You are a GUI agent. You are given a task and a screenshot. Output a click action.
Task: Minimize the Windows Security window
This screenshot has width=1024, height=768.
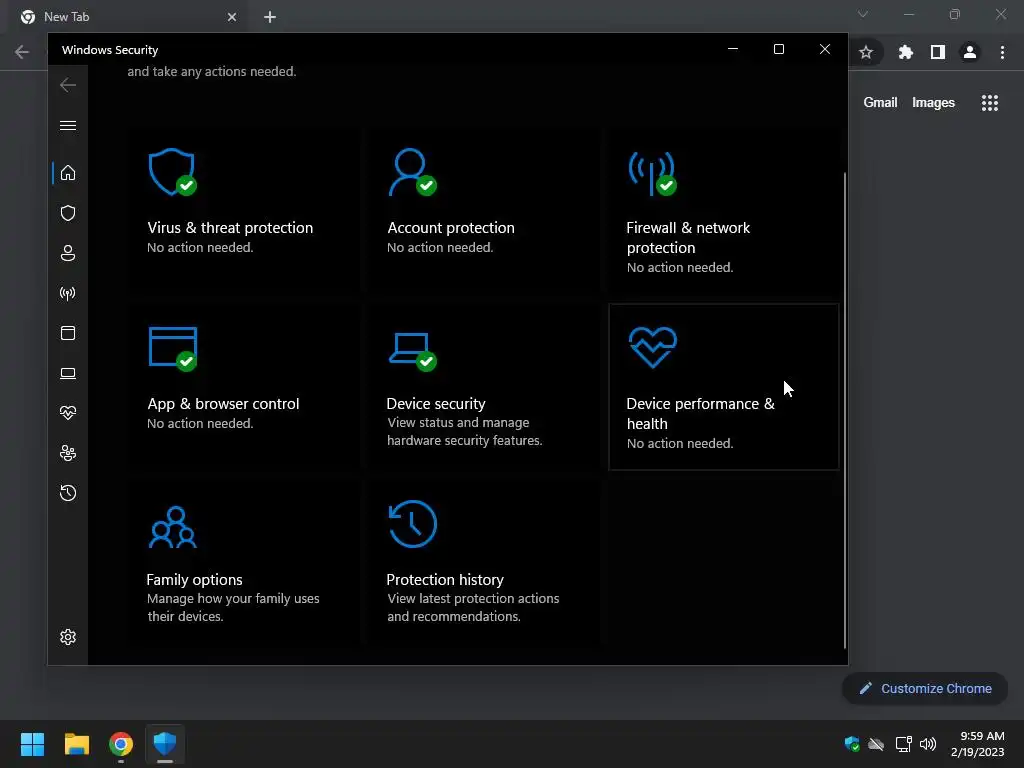click(733, 49)
